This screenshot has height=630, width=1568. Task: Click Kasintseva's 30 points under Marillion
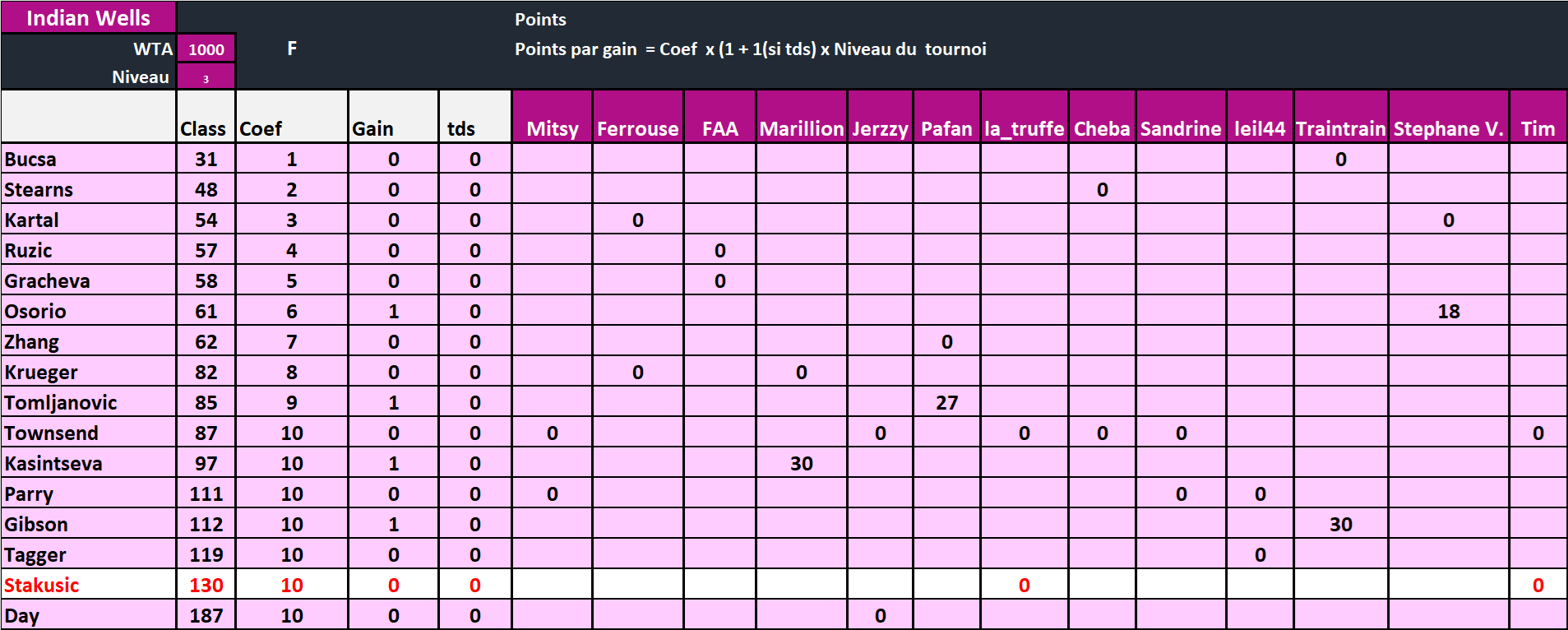click(801, 463)
